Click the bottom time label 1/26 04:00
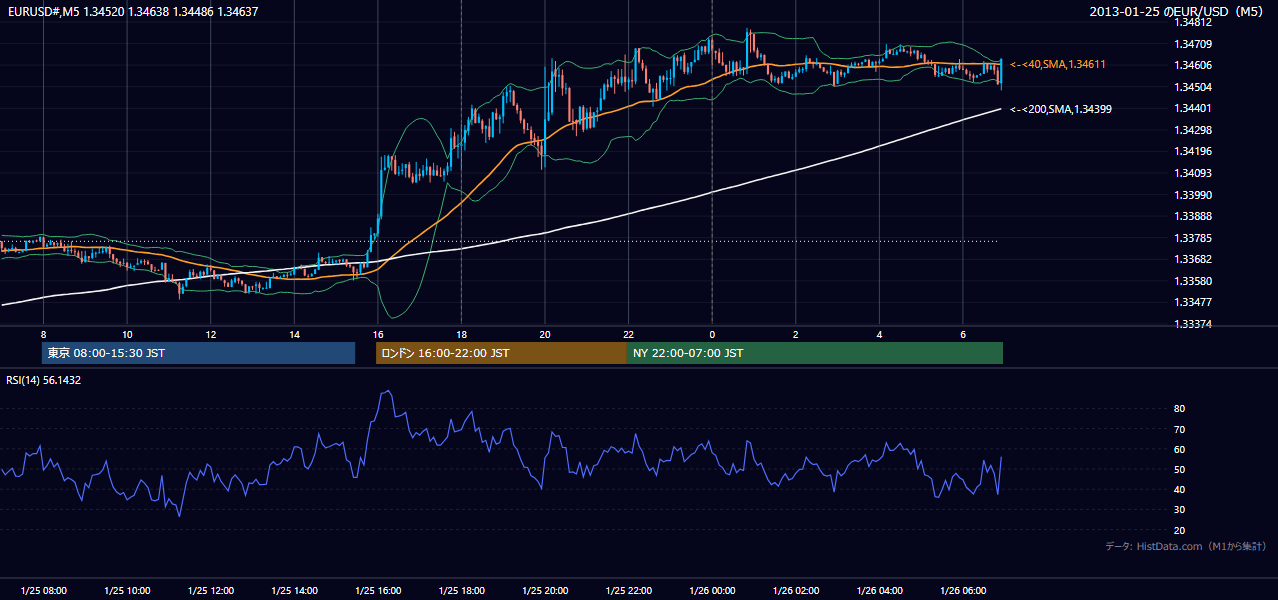Screen dimensions: 1278x600 click(x=879, y=591)
